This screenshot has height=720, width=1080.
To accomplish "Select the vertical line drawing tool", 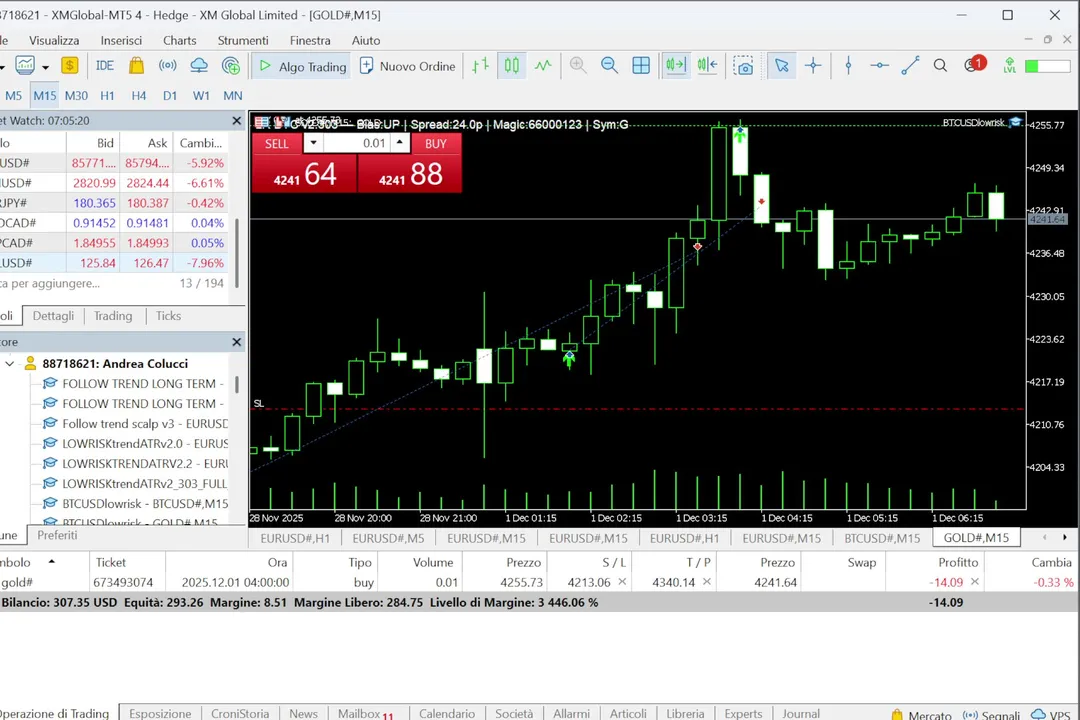I will tap(848, 65).
